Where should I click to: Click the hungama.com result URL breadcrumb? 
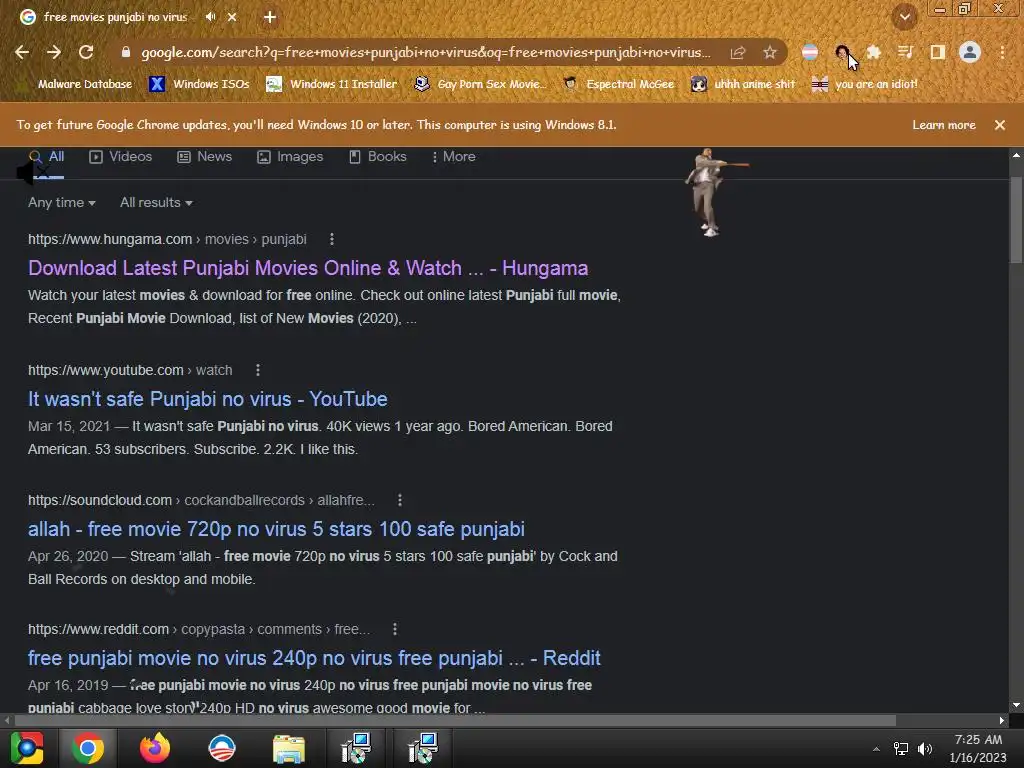click(167, 239)
